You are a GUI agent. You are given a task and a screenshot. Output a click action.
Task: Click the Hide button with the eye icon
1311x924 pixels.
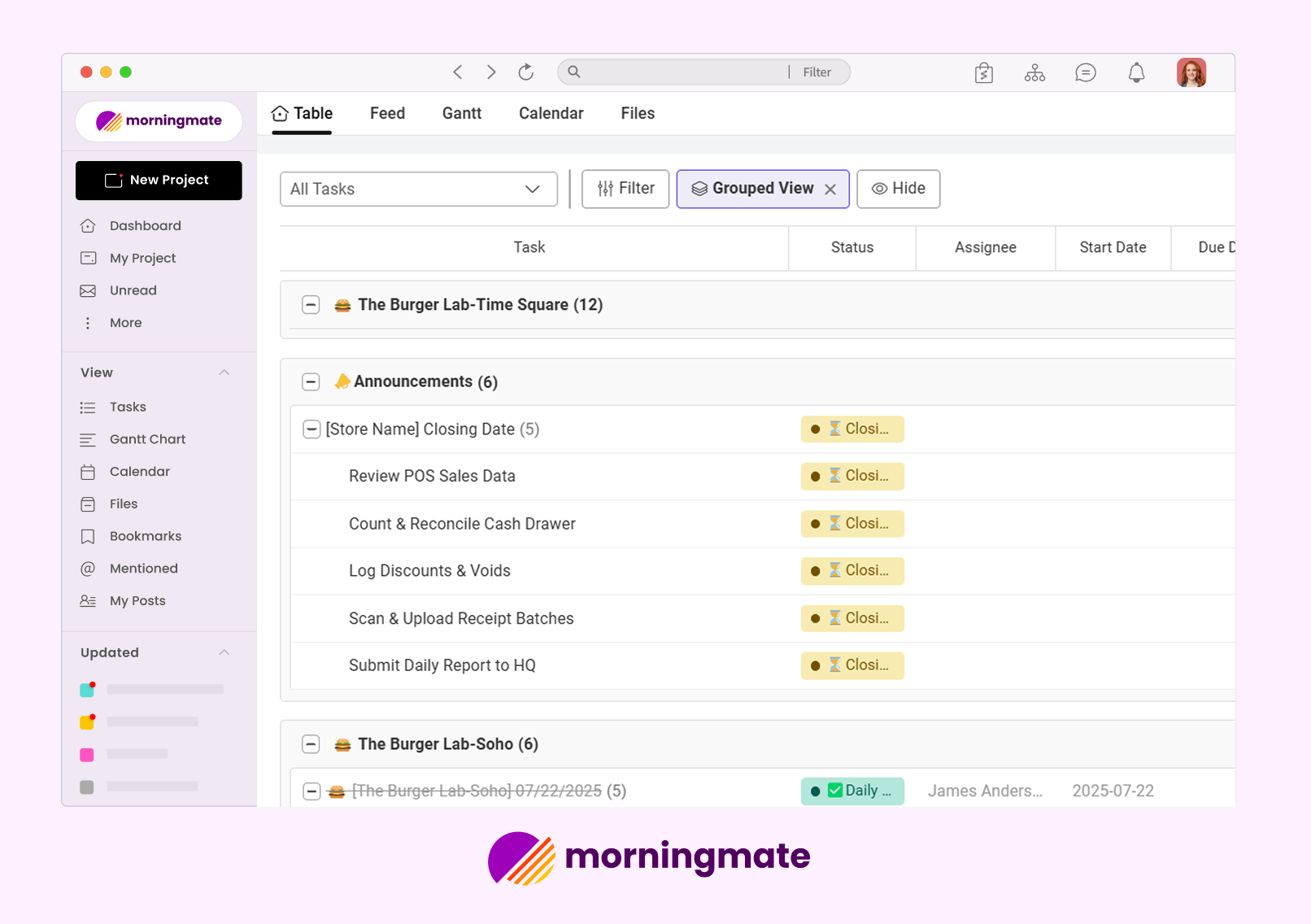[x=898, y=189]
